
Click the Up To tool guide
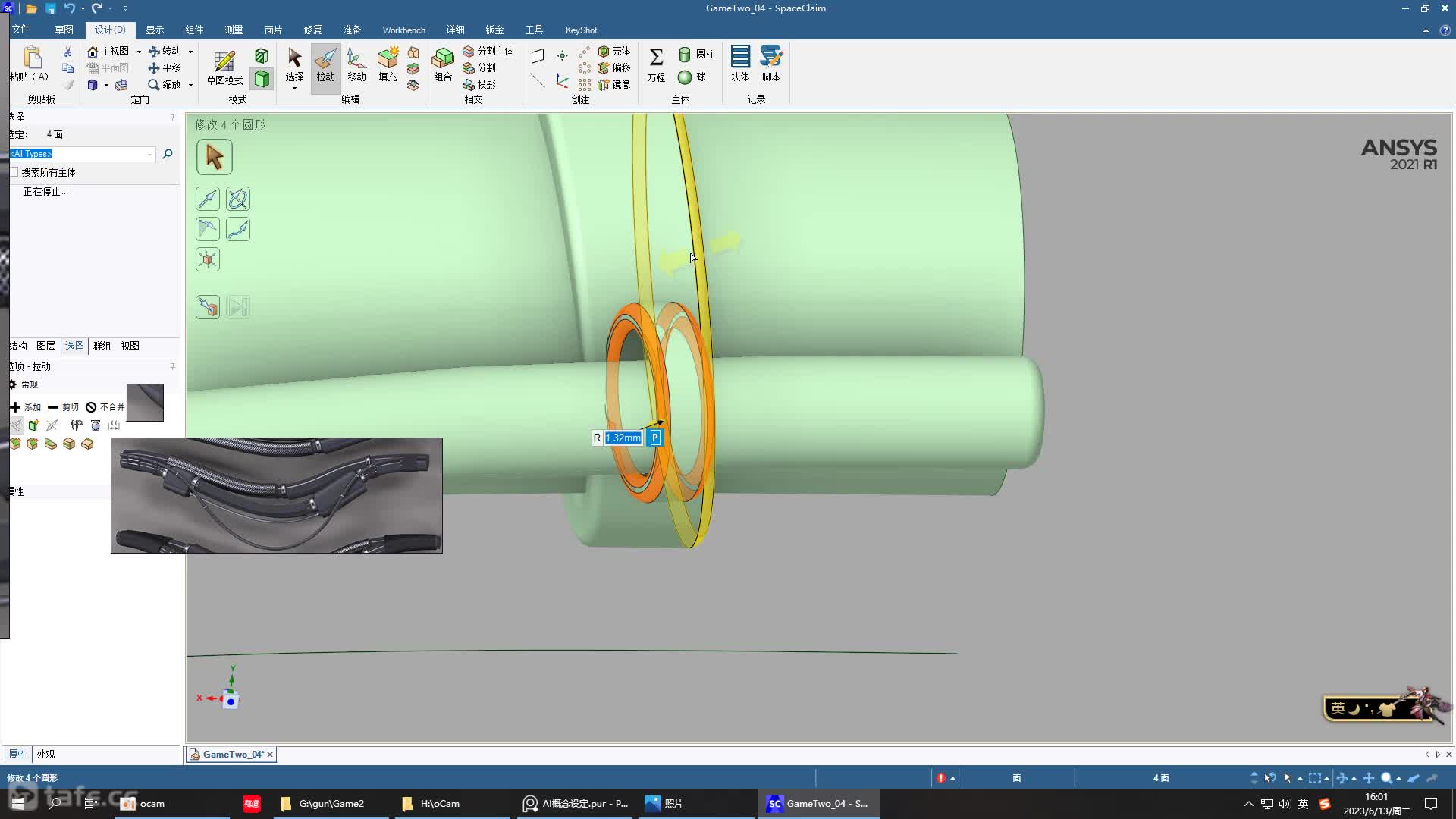tap(208, 307)
